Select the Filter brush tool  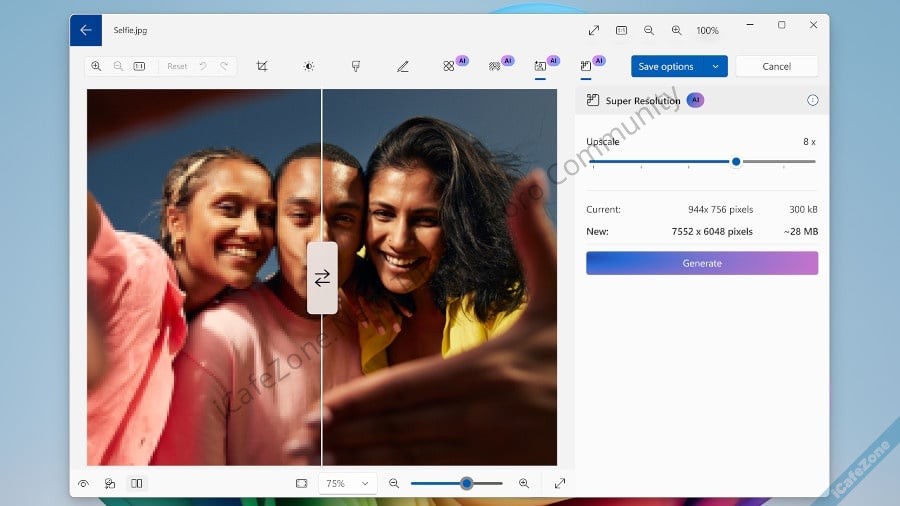(356, 66)
